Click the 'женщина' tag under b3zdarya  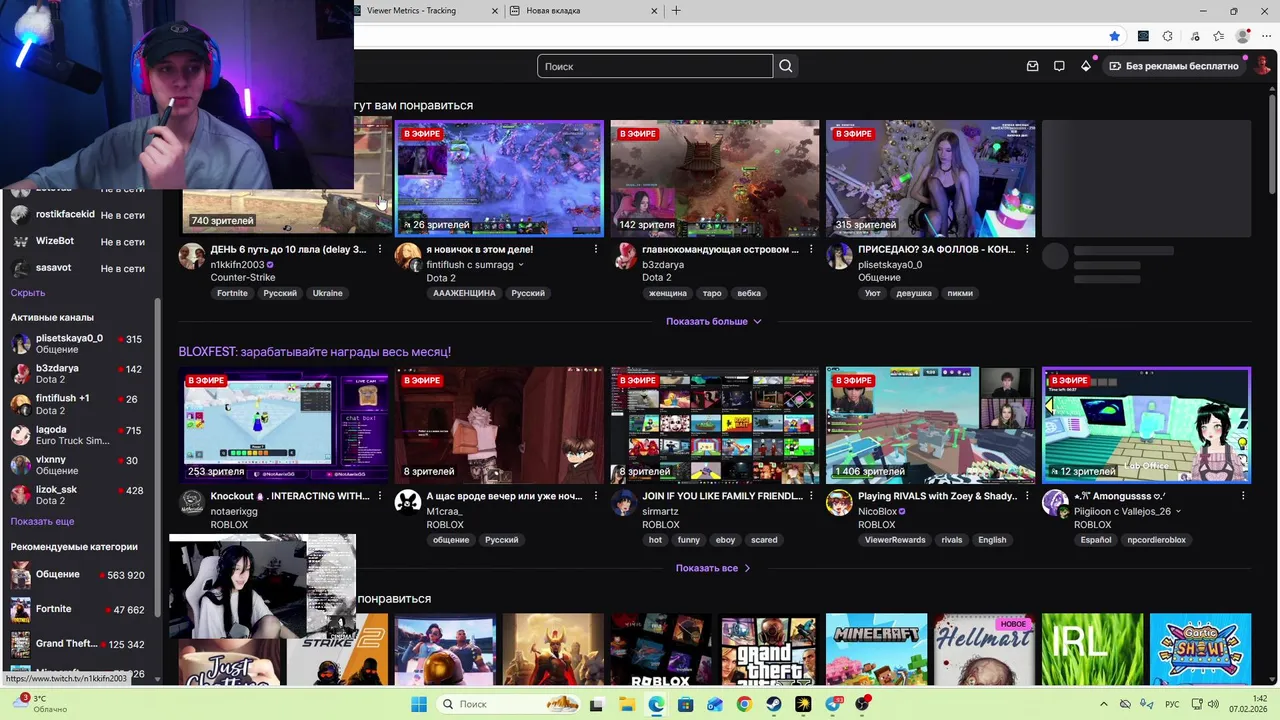coord(668,293)
